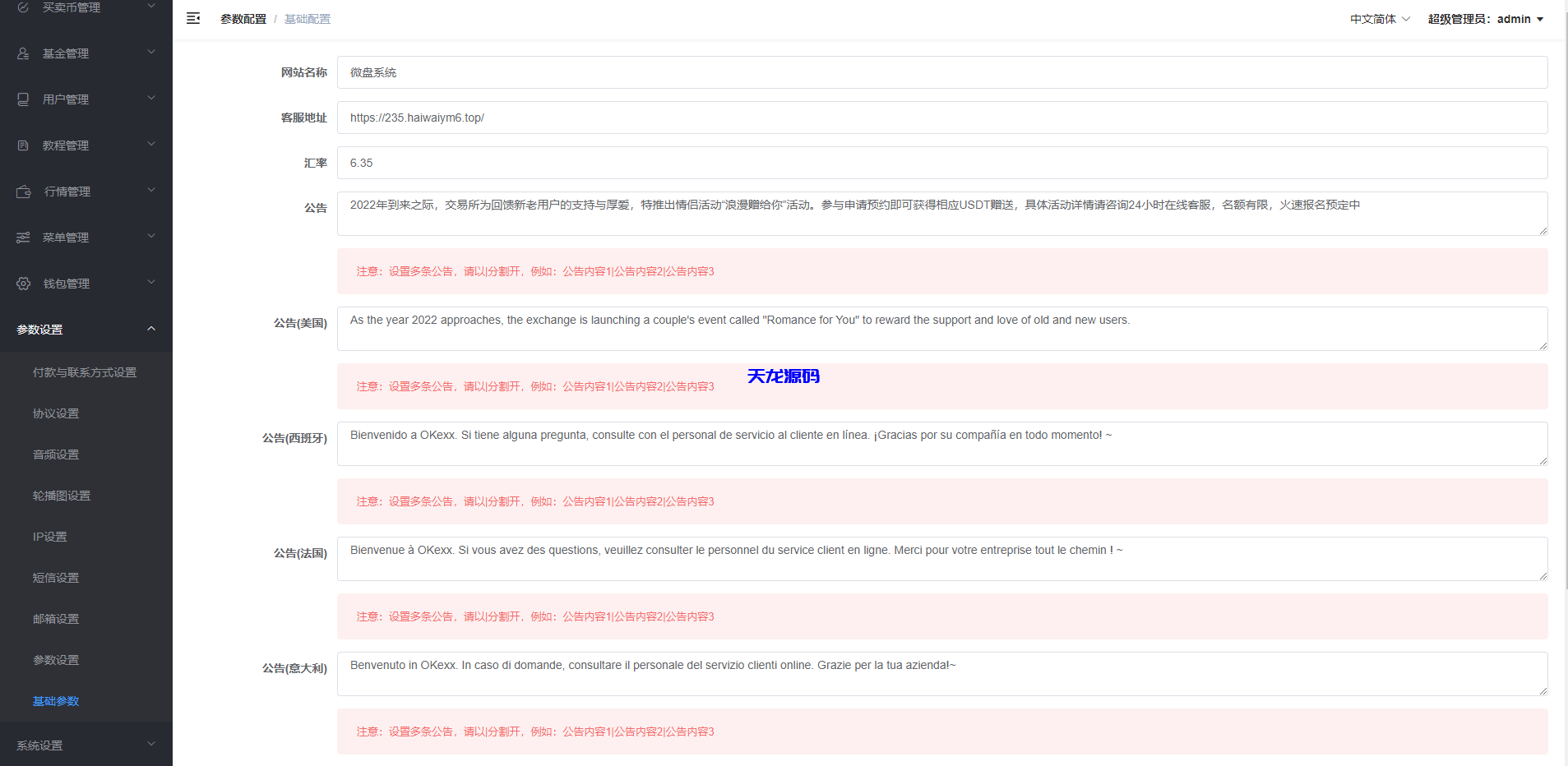Viewport: 1568px width, 766px height.
Task: Select the active 基础参数 submenu item
Action: pyautogui.click(x=56, y=701)
